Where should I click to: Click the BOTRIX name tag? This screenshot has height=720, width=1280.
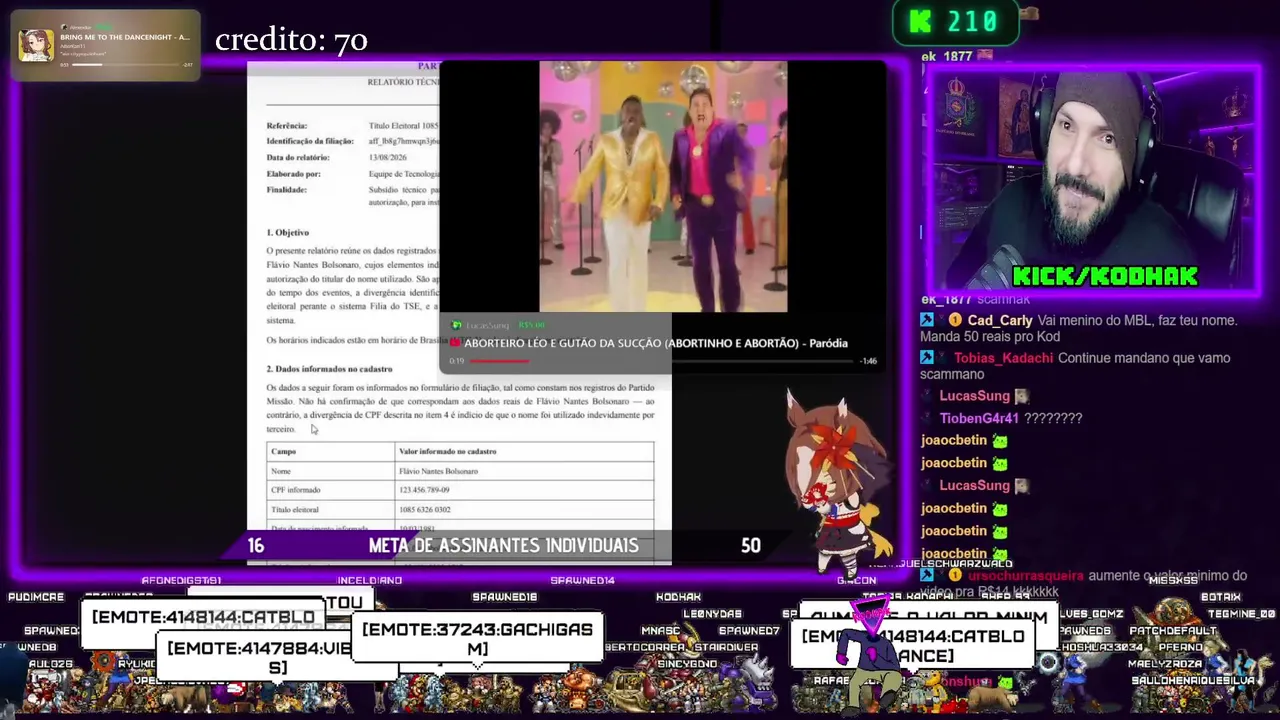1221,597
